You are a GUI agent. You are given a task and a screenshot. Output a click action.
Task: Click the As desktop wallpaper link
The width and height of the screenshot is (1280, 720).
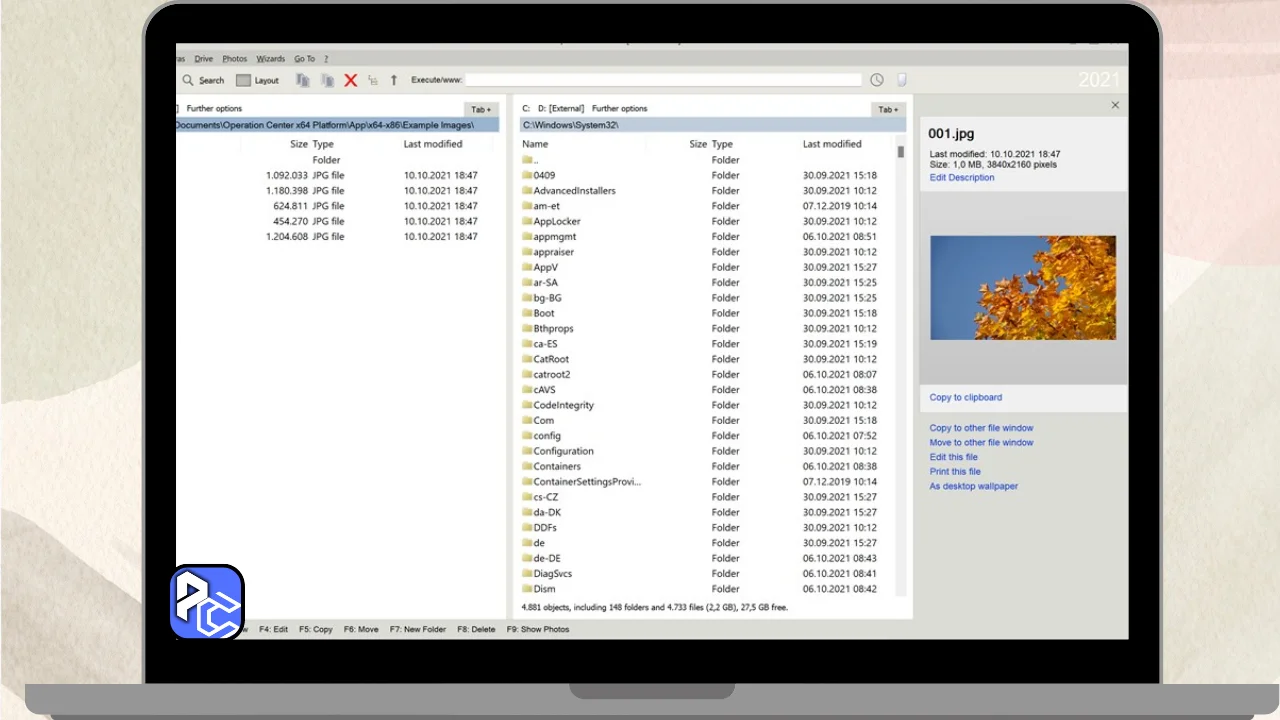tap(973, 487)
